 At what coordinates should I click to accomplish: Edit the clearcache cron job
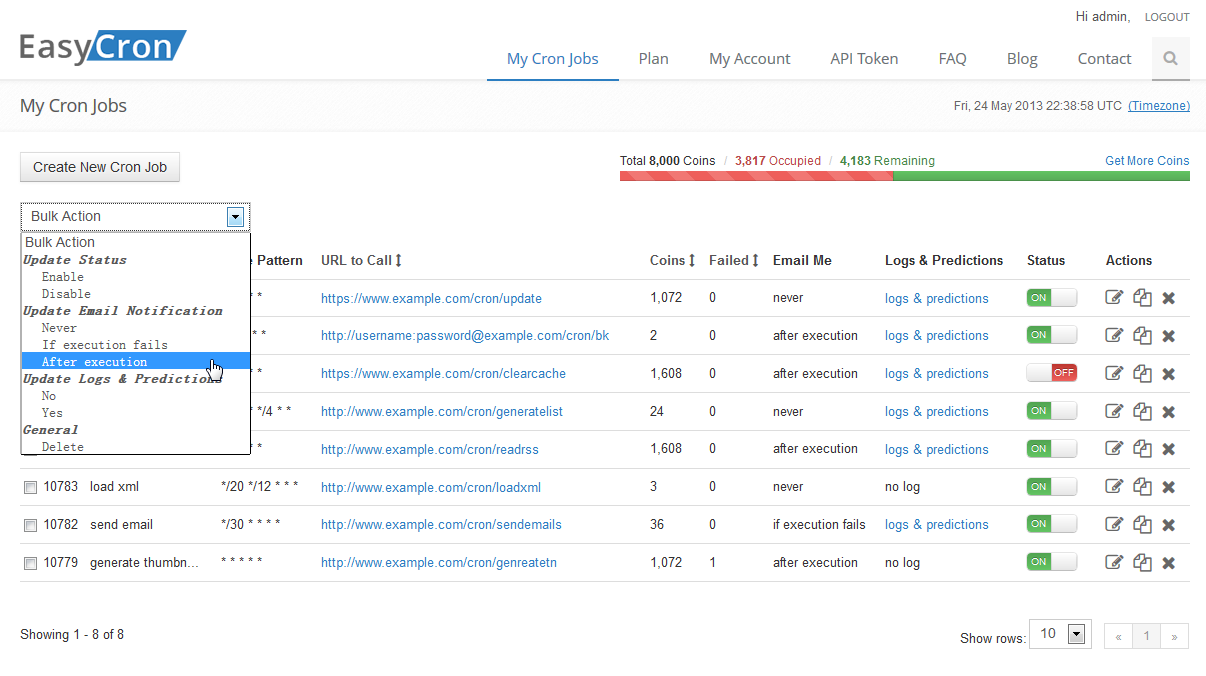1114,373
